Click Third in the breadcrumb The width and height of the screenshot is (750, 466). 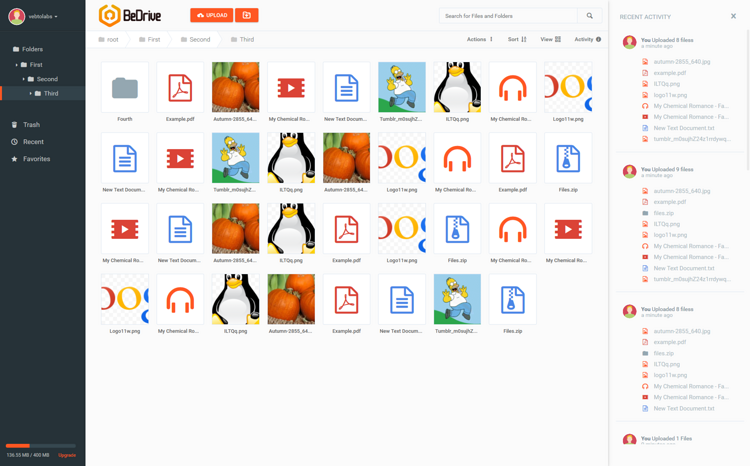pos(243,40)
